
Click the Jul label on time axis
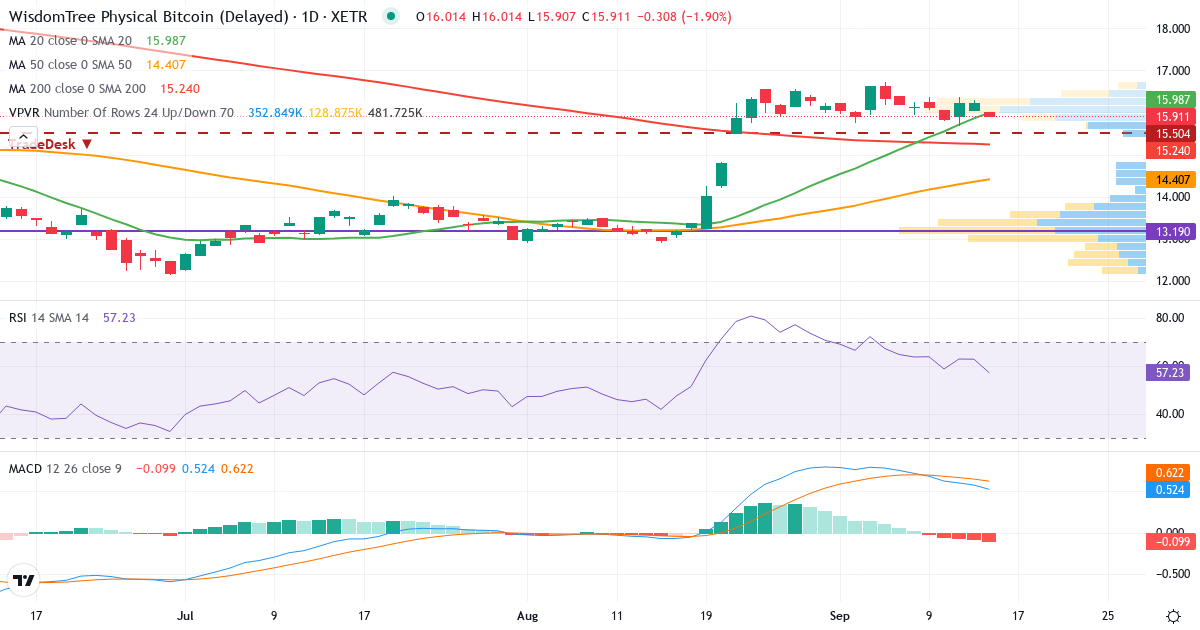pyautogui.click(x=186, y=616)
